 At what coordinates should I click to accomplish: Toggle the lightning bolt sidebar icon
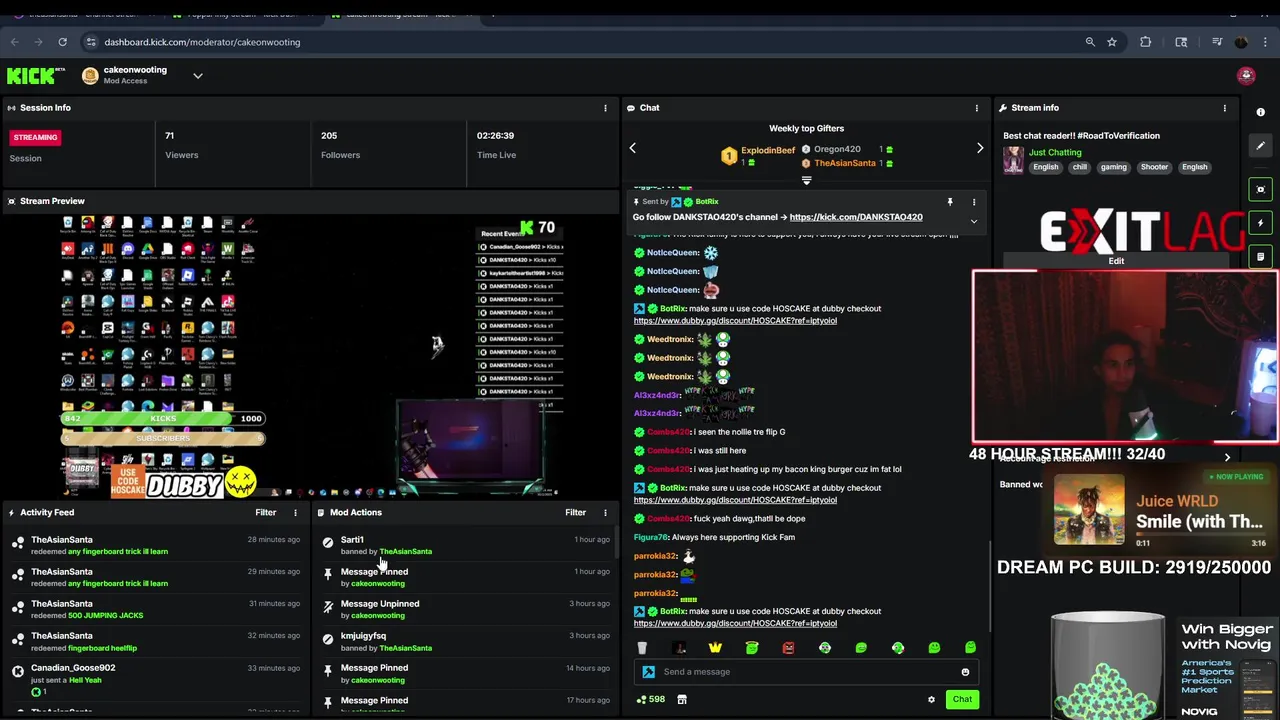[1261, 223]
